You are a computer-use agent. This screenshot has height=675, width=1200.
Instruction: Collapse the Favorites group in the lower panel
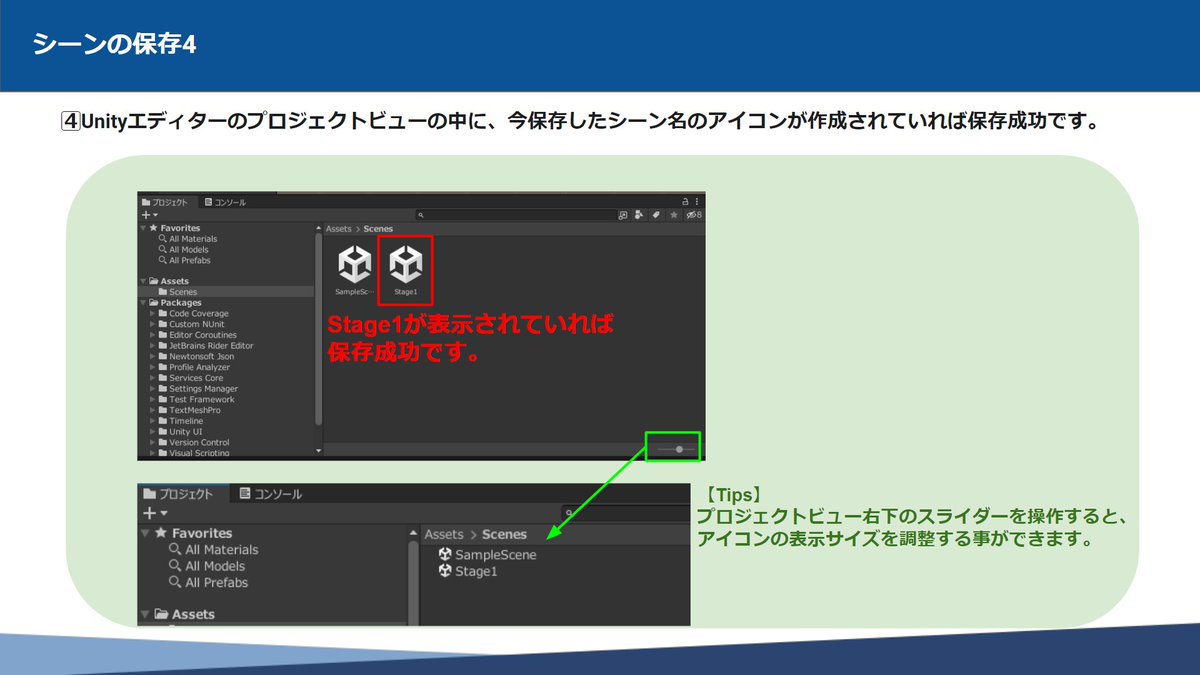coord(146,534)
